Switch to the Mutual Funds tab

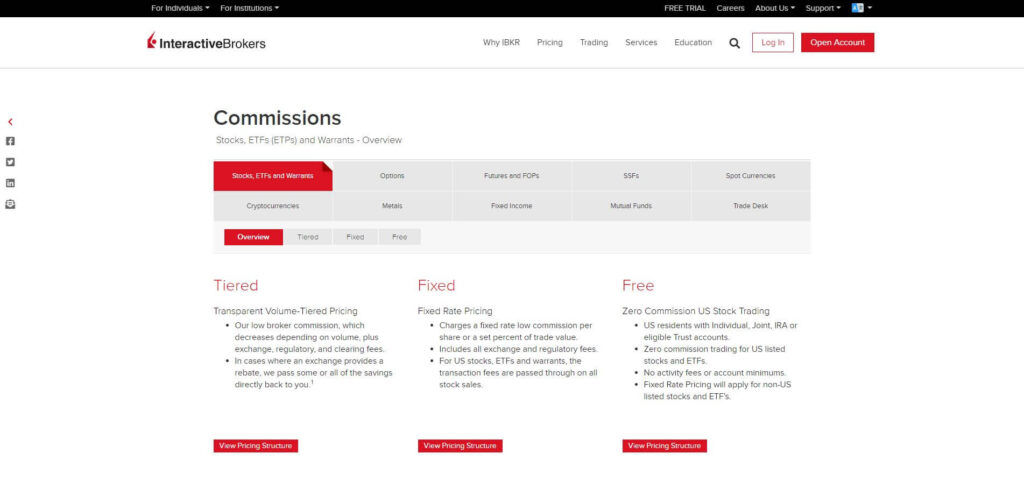coord(631,206)
